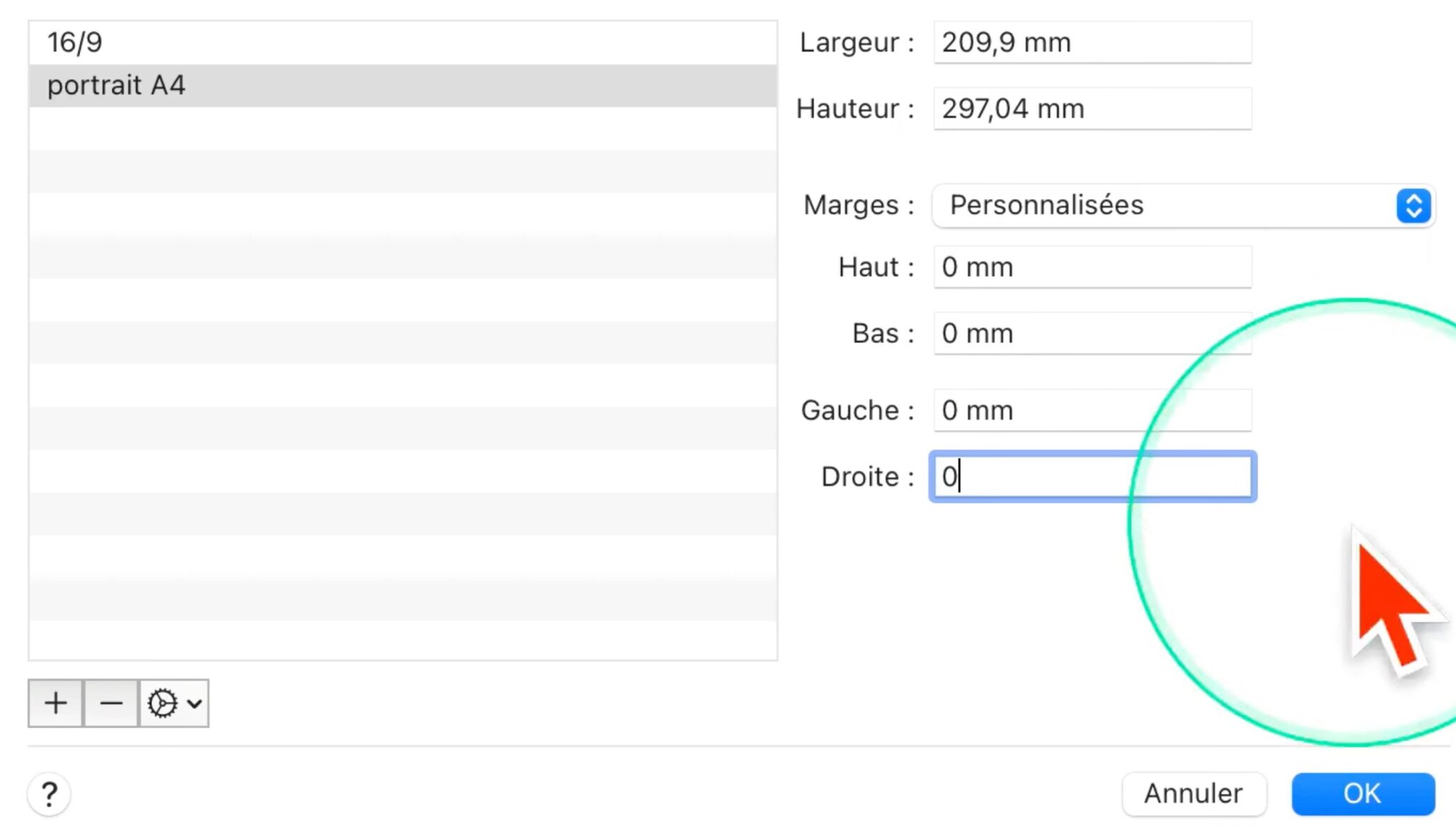Confirm with the OK button
This screenshot has width=1456, height=840.
coord(1363,794)
